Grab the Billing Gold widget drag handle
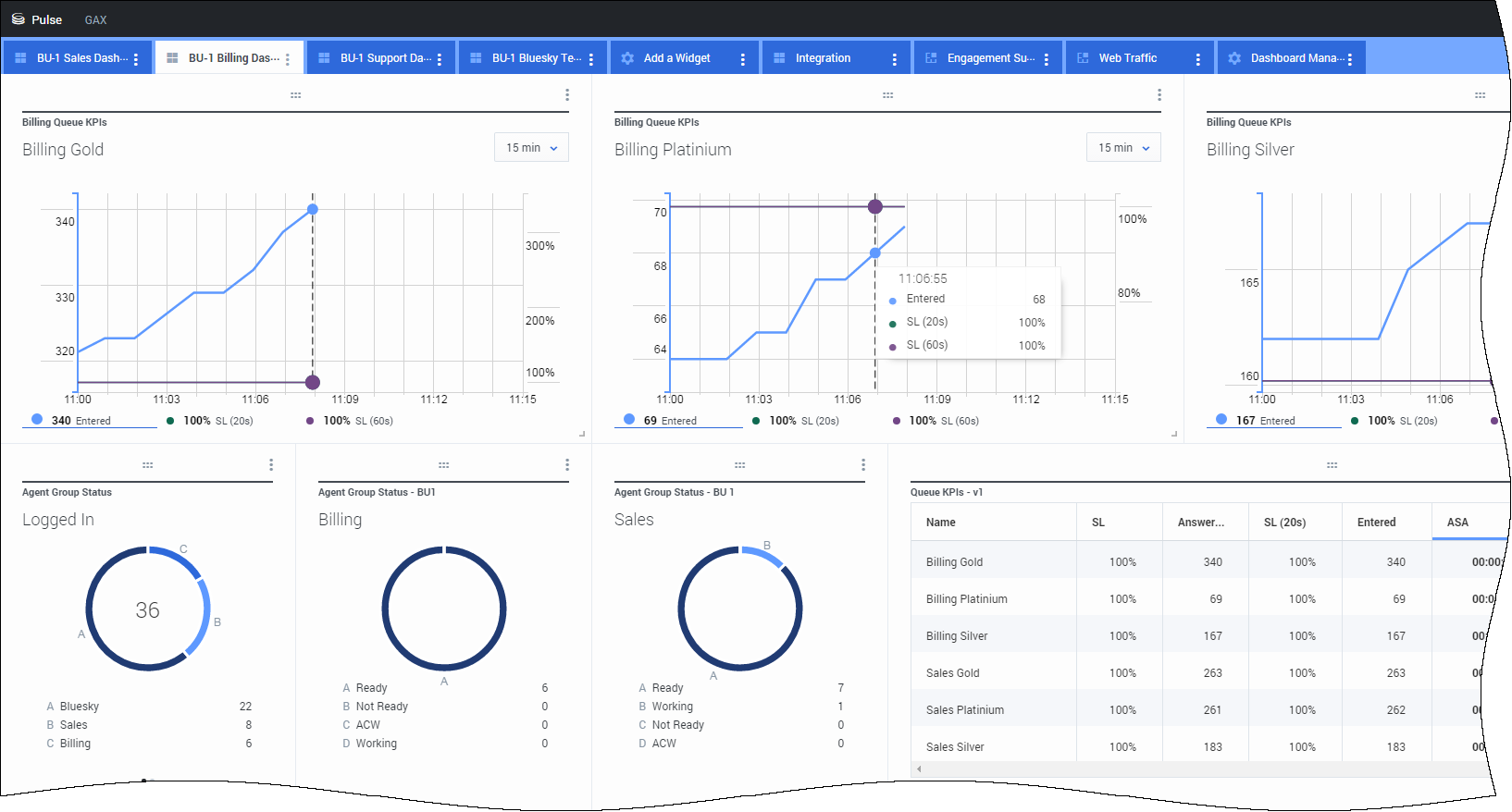The height and width of the screenshot is (812, 1512). (x=296, y=95)
